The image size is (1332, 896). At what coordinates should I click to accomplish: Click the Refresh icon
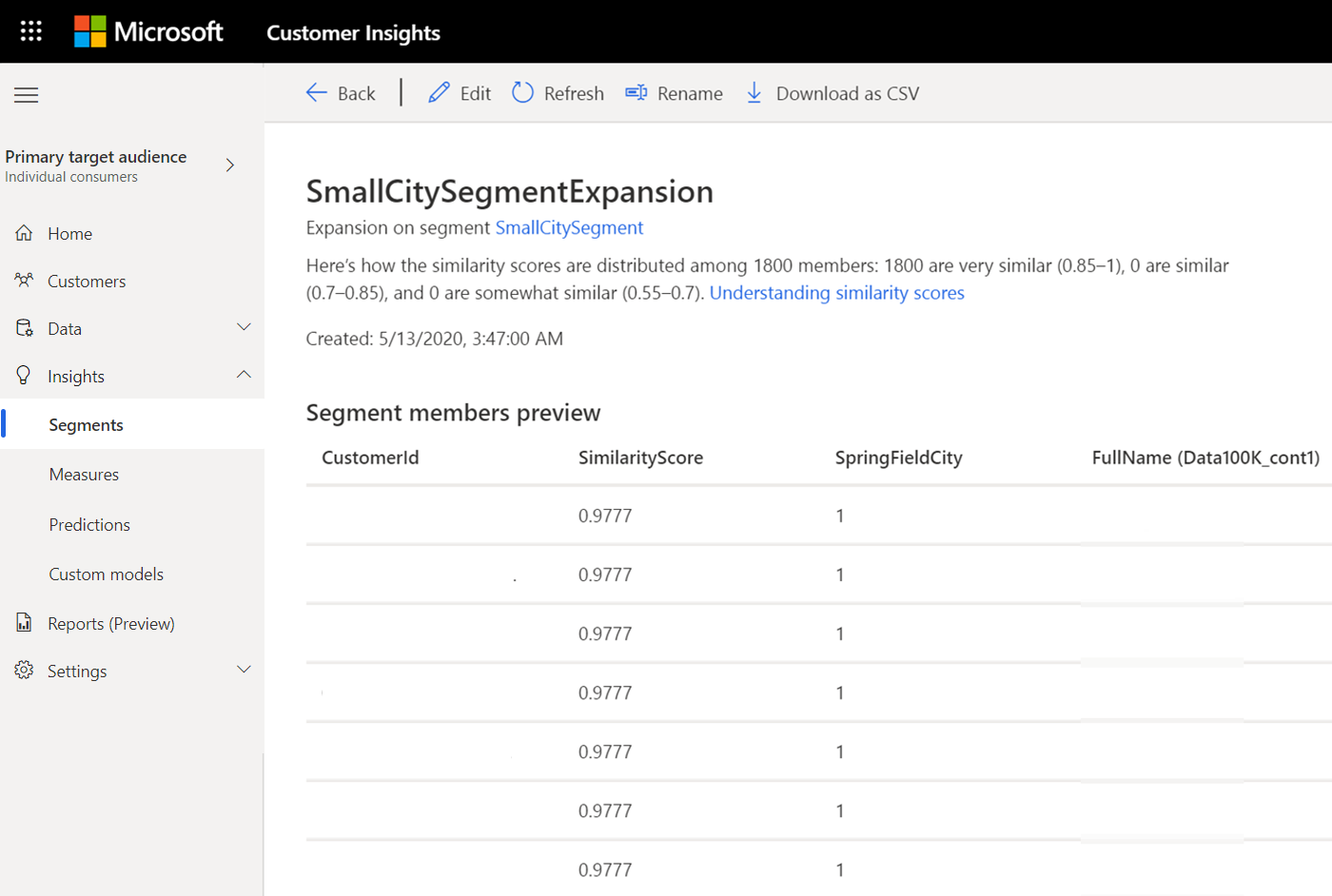click(x=521, y=92)
